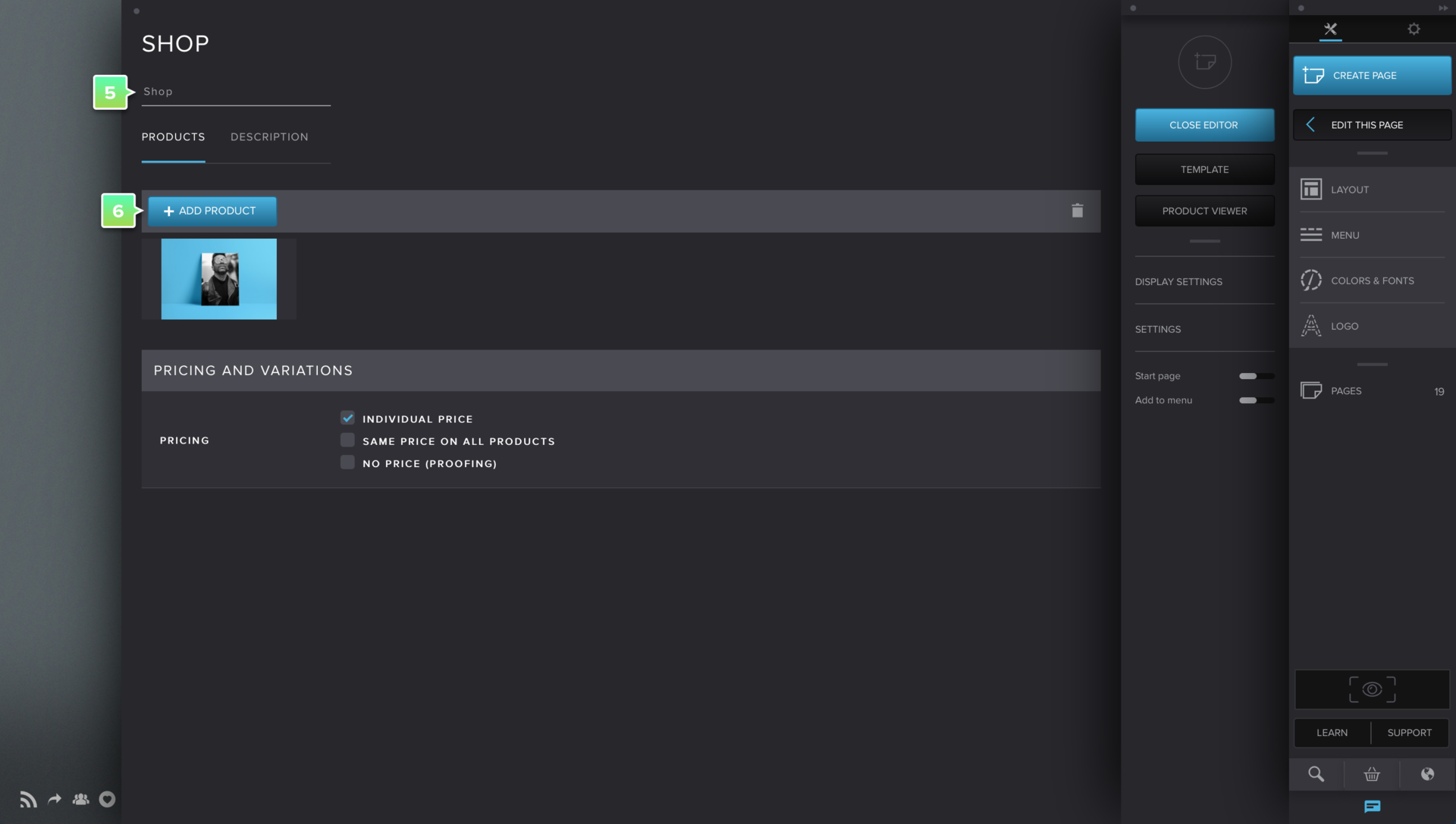Click the heart badge icon
The height and width of the screenshot is (824, 1456).
[x=107, y=799]
